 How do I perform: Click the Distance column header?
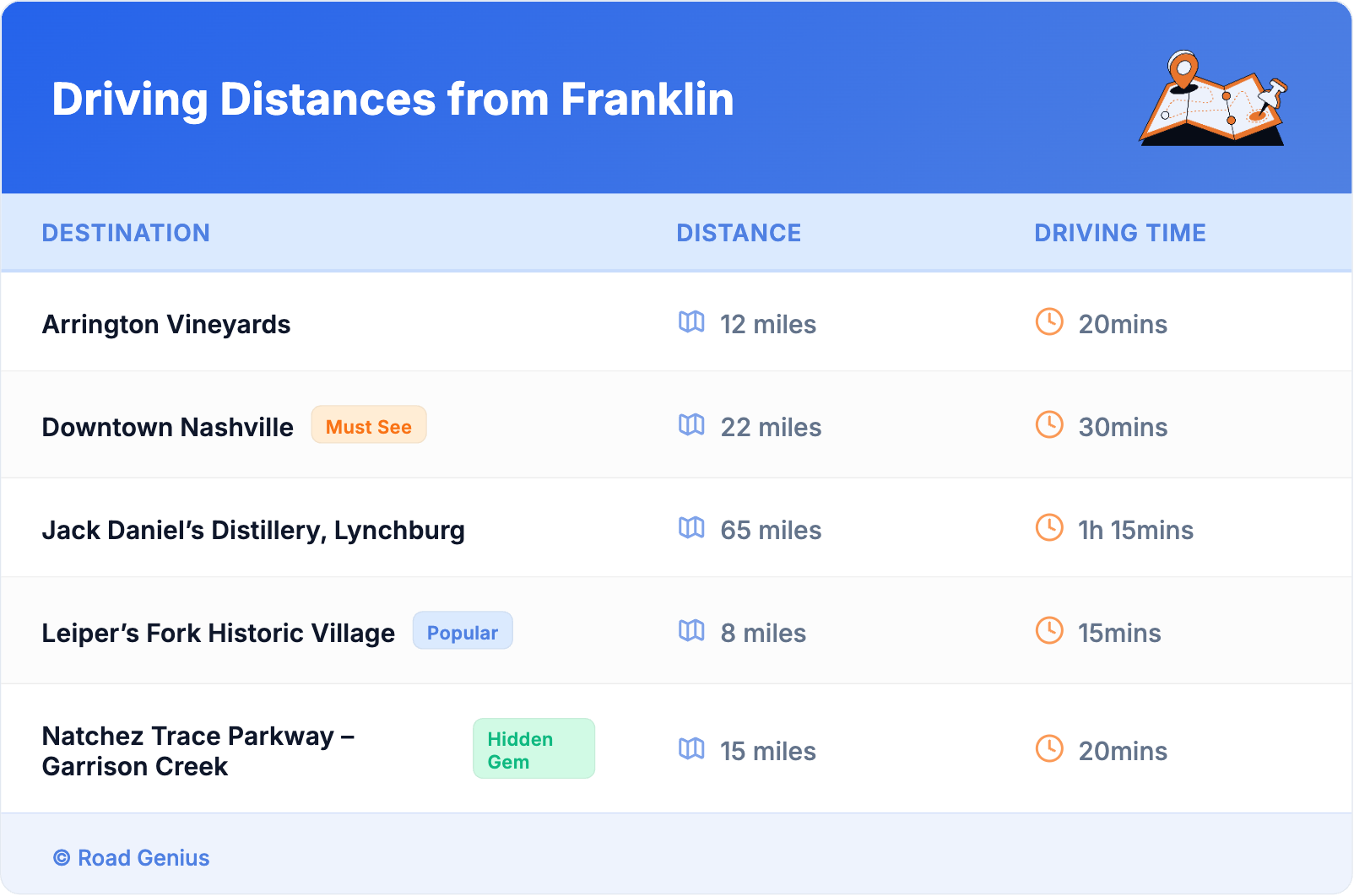739,233
